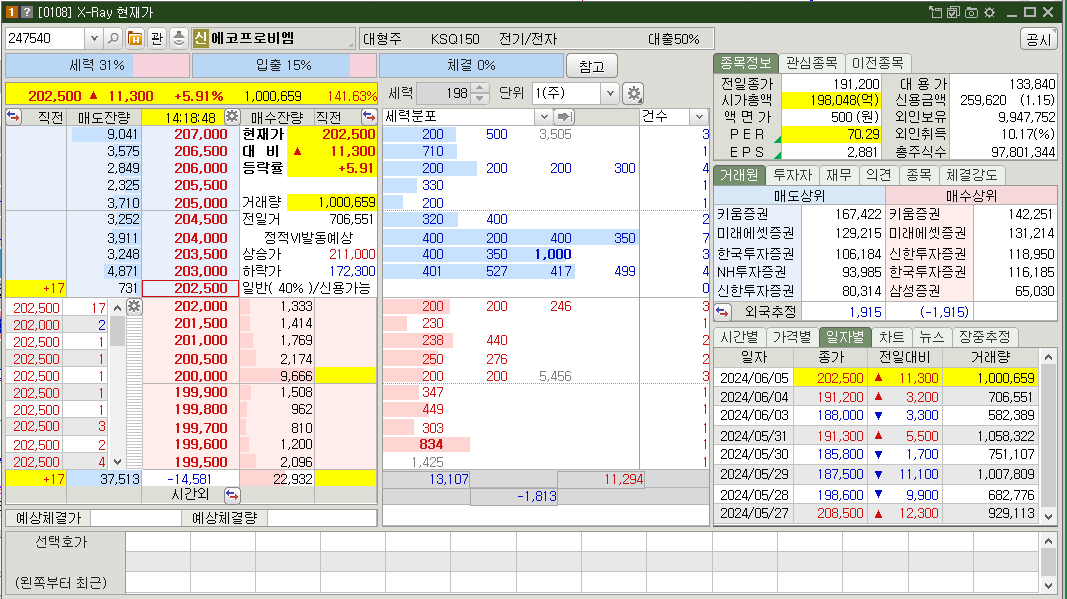The image size is (1067, 599).
Task: Open the 건수 column dropdown
Action: [x=699, y=116]
